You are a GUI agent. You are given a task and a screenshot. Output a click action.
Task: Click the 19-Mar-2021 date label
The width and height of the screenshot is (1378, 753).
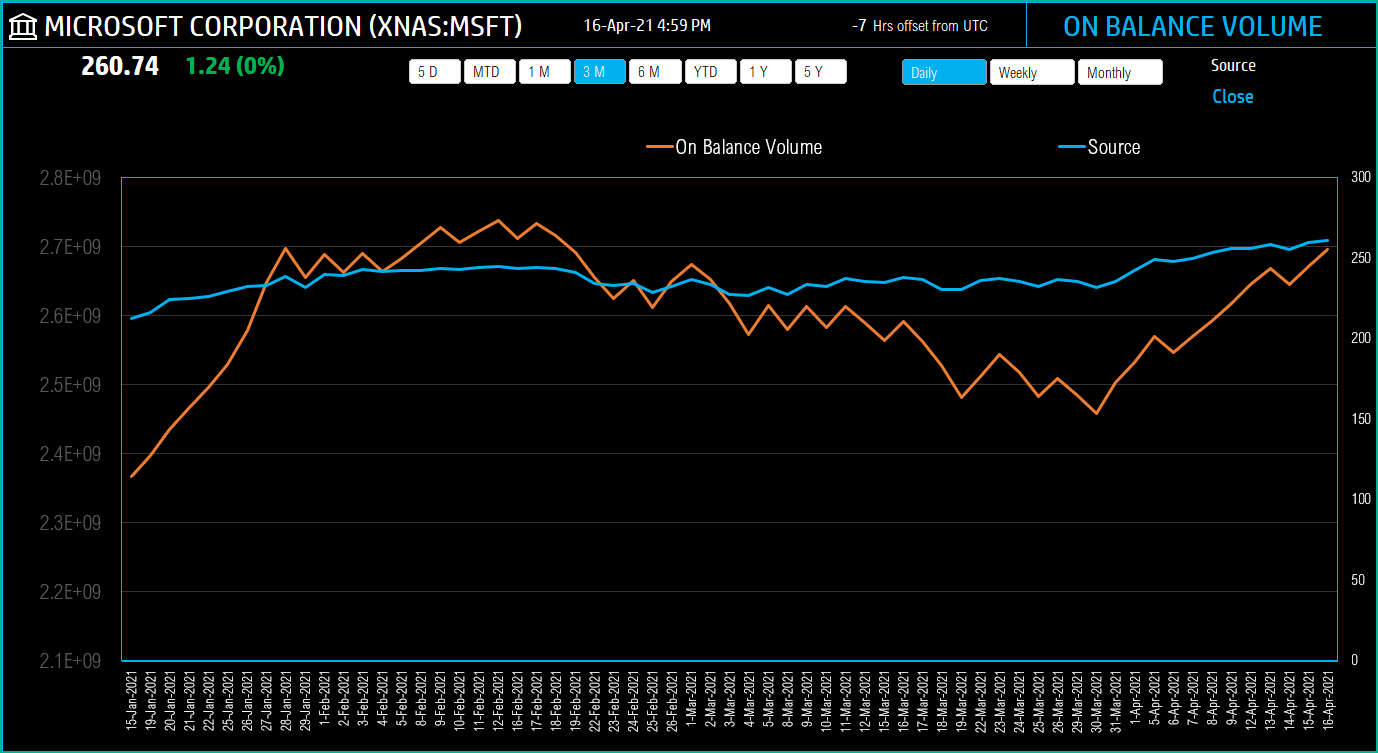point(961,702)
